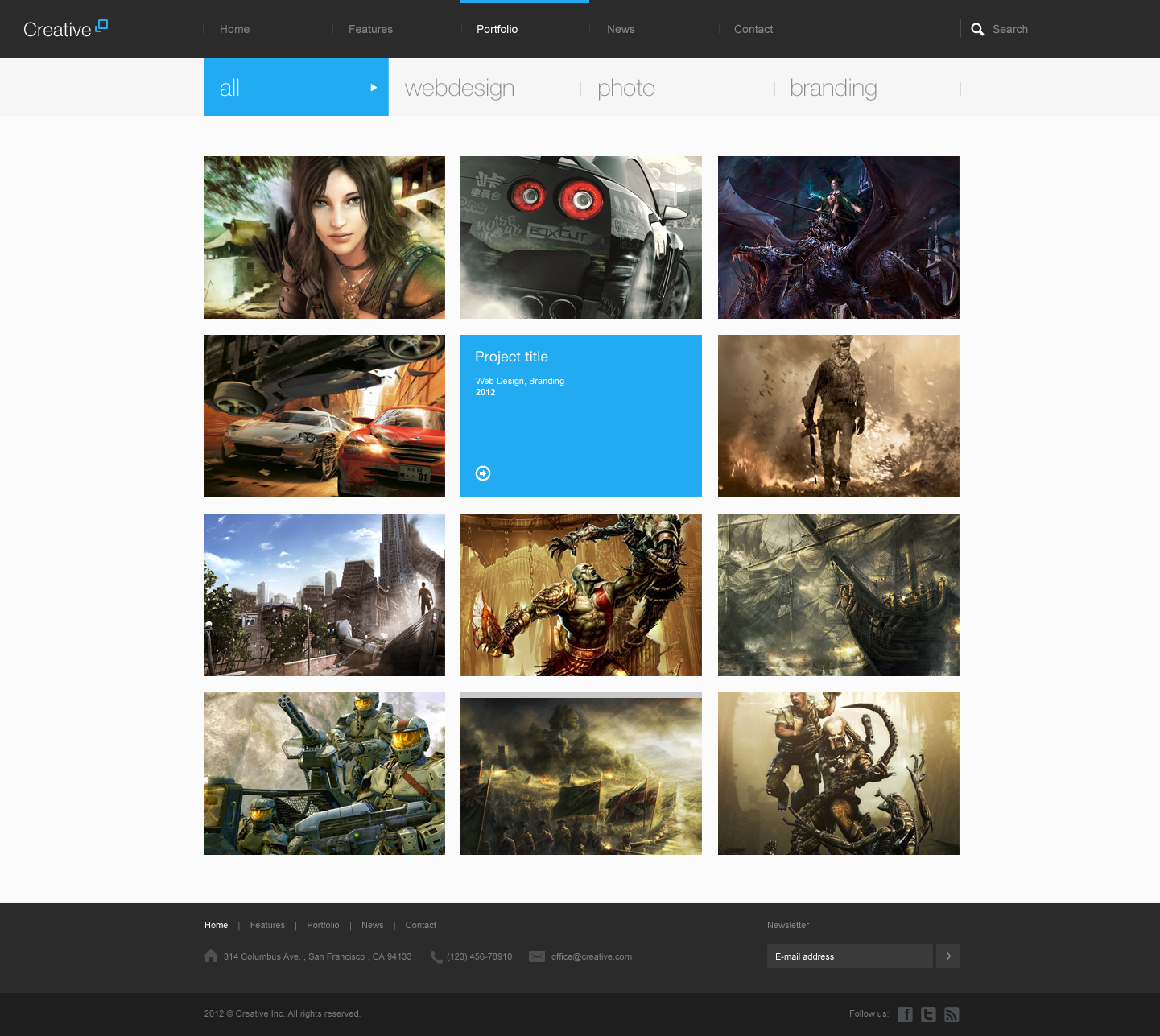Open the armored soldiers with turret thumbnail
This screenshot has width=1160, height=1036.
click(x=324, y=774)
